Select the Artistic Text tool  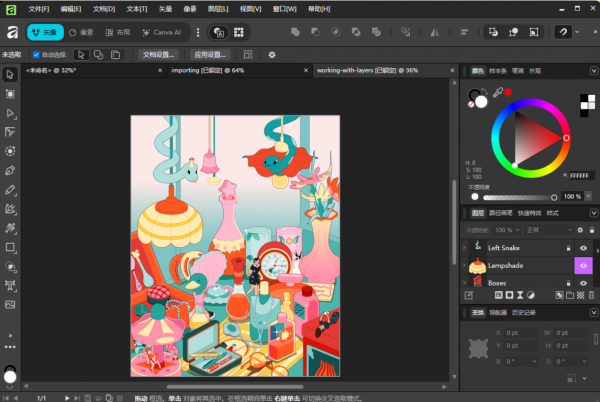[x=10, y=285]
